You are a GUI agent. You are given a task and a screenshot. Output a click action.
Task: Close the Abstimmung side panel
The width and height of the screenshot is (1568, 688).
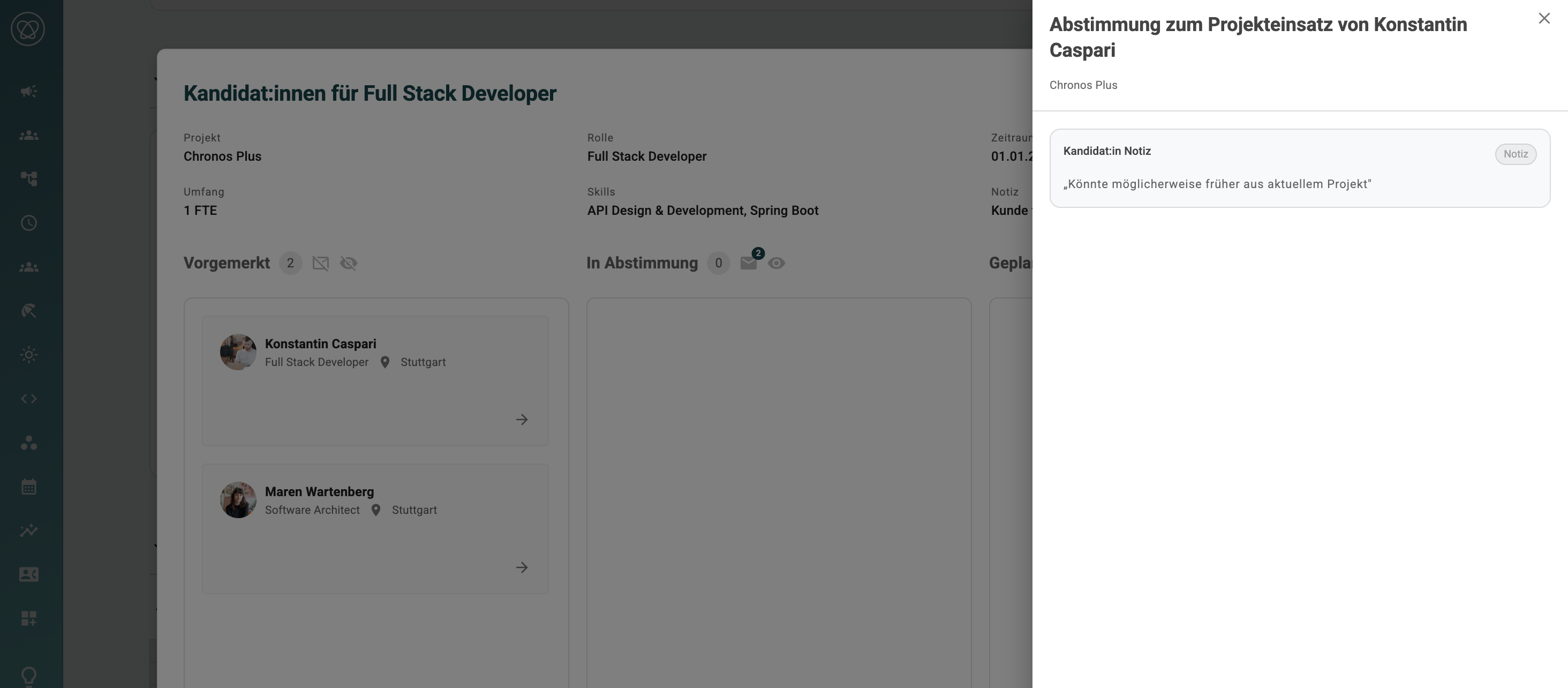click(x=1544, y=19)
